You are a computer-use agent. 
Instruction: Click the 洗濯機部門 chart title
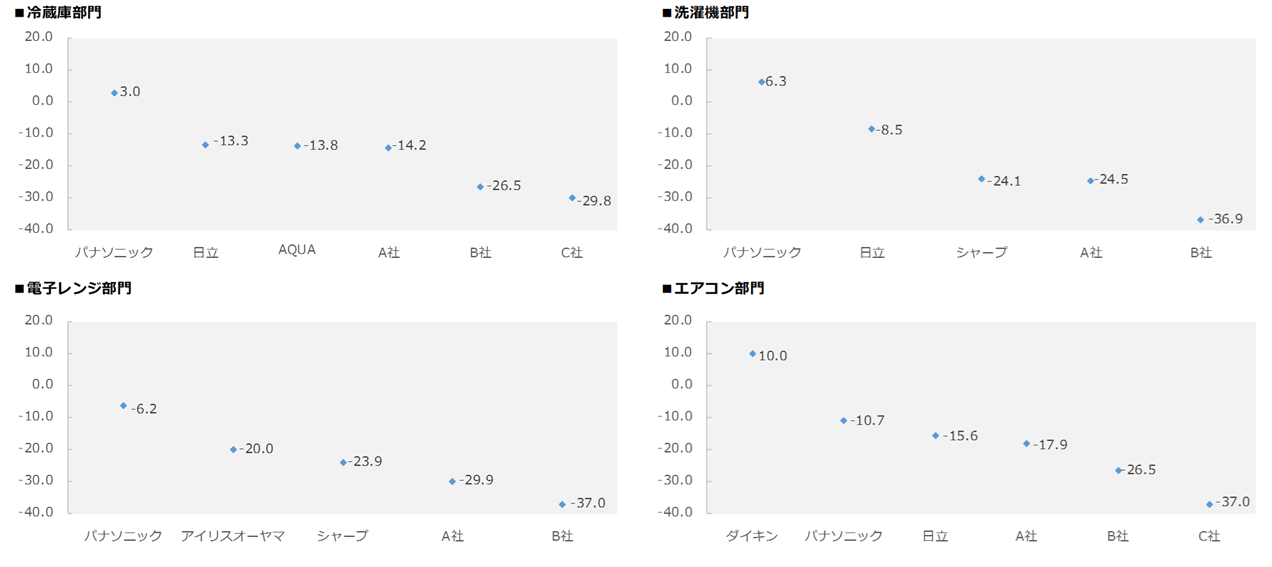coord(711,13)
